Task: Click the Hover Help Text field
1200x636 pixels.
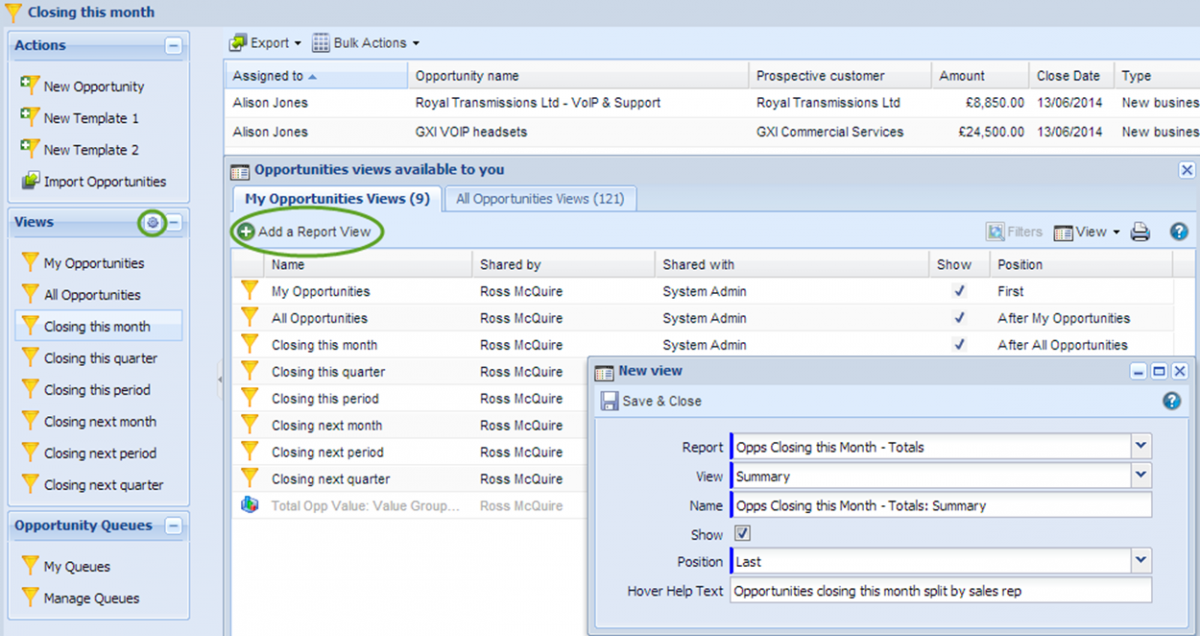Action: tap(941, 591)
